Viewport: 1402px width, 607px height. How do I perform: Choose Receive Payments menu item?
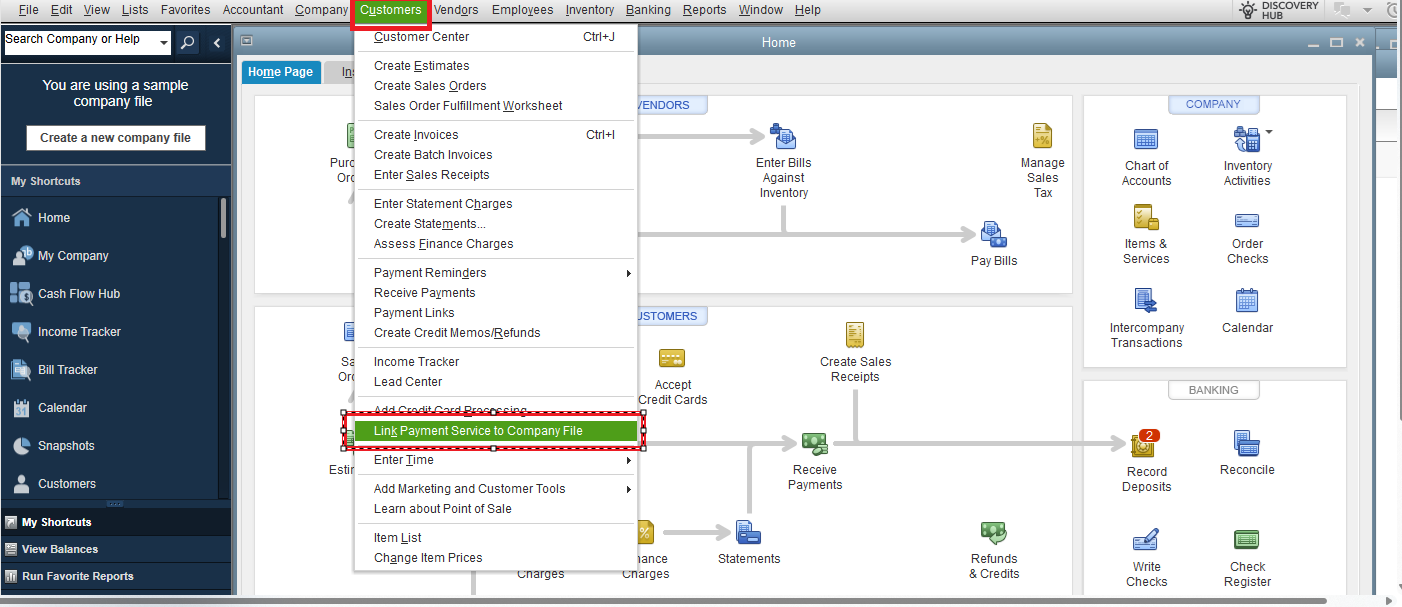[x=496, y=293]
